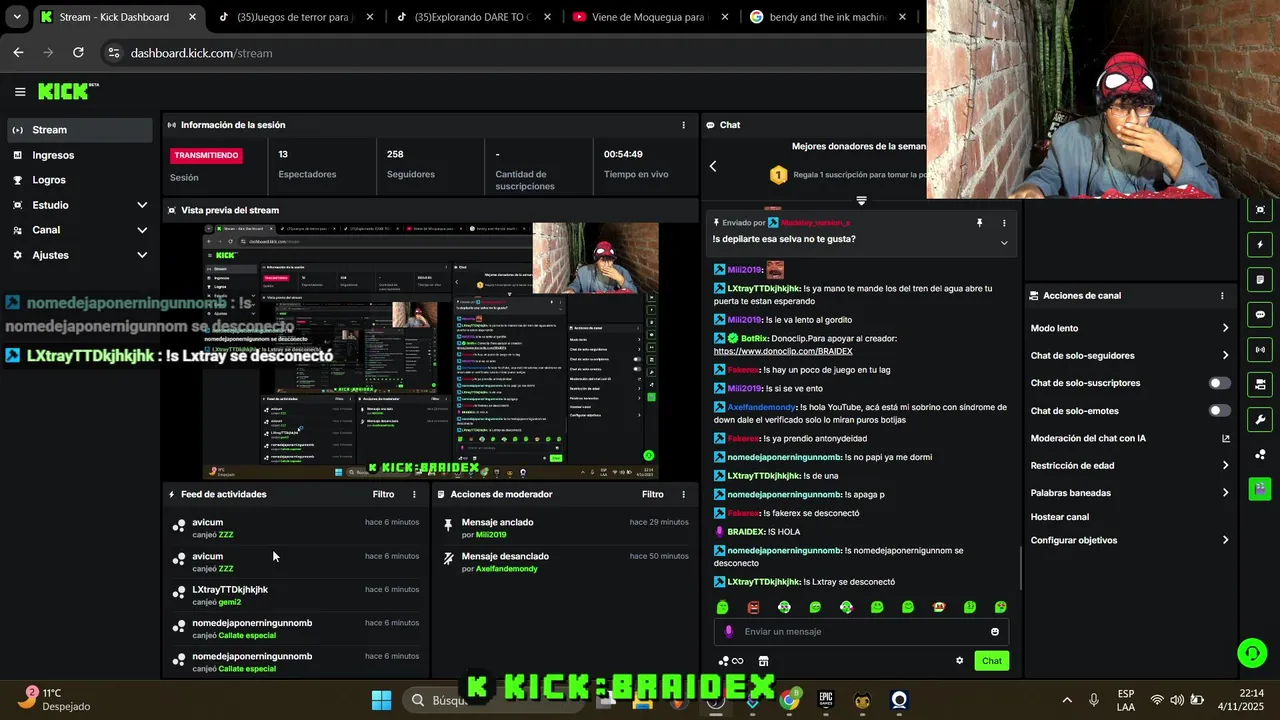The width and height of the screenshot is (1280, 720).
Task: Click LXtrayTTDkjhkjhk entry in activity feed
Action: point(296,595)
